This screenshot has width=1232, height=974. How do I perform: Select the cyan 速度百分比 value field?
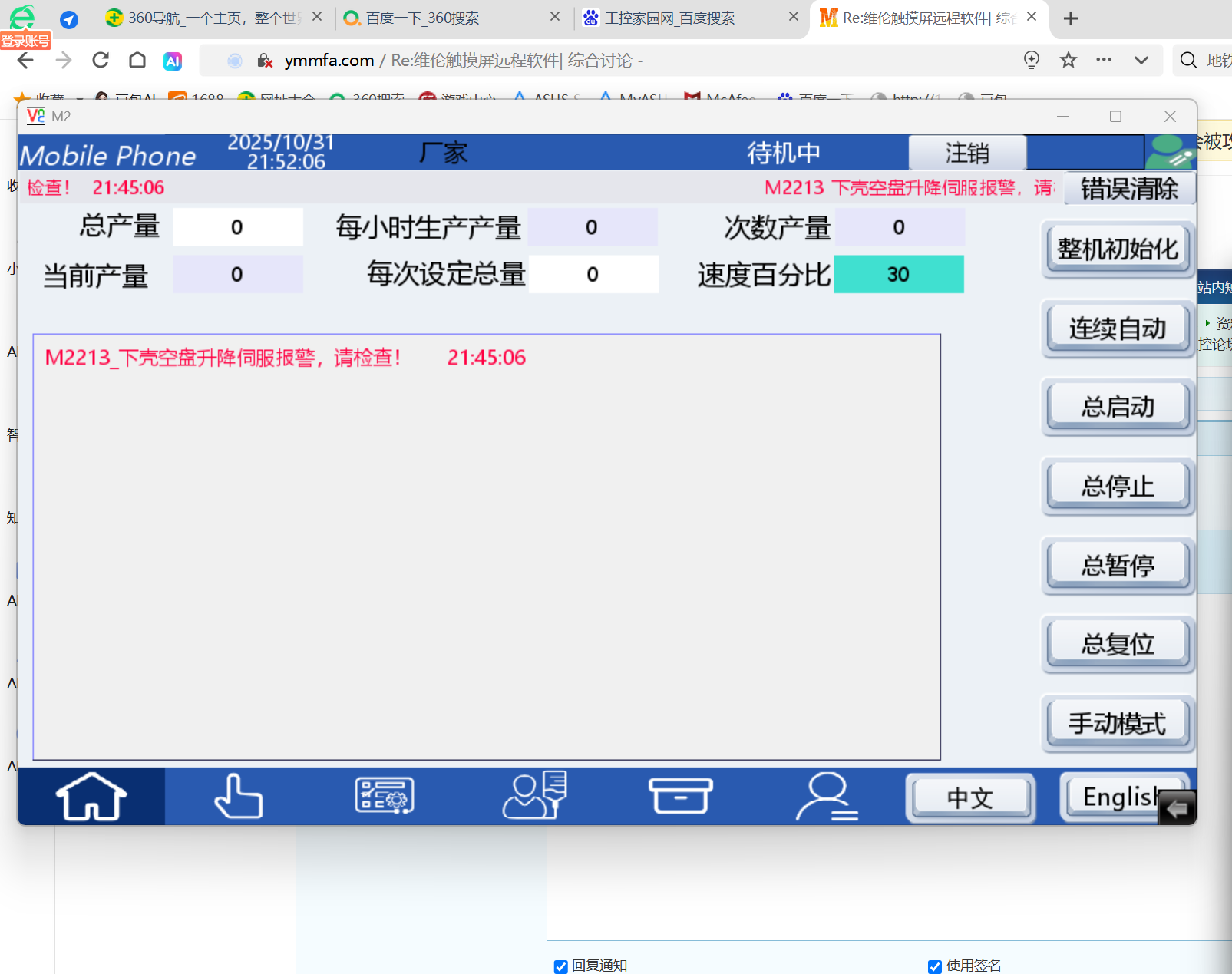click(898, 275)
